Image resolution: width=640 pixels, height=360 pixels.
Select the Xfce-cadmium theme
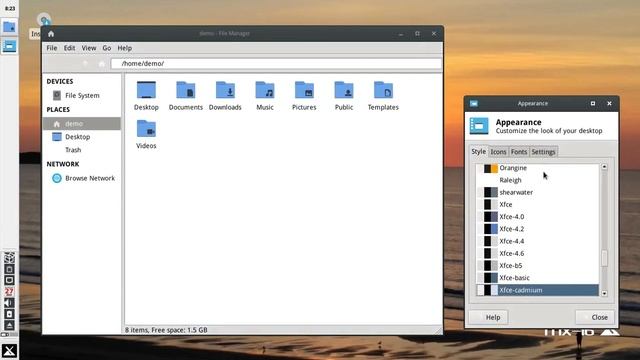click(537, 290)
